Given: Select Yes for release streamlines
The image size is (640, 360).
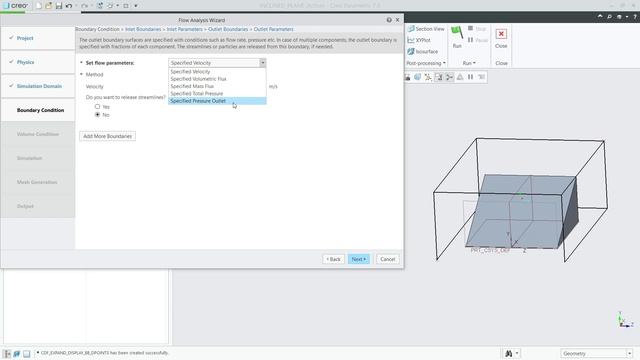Looking at the screenshot, I should (x=97, y=107).
